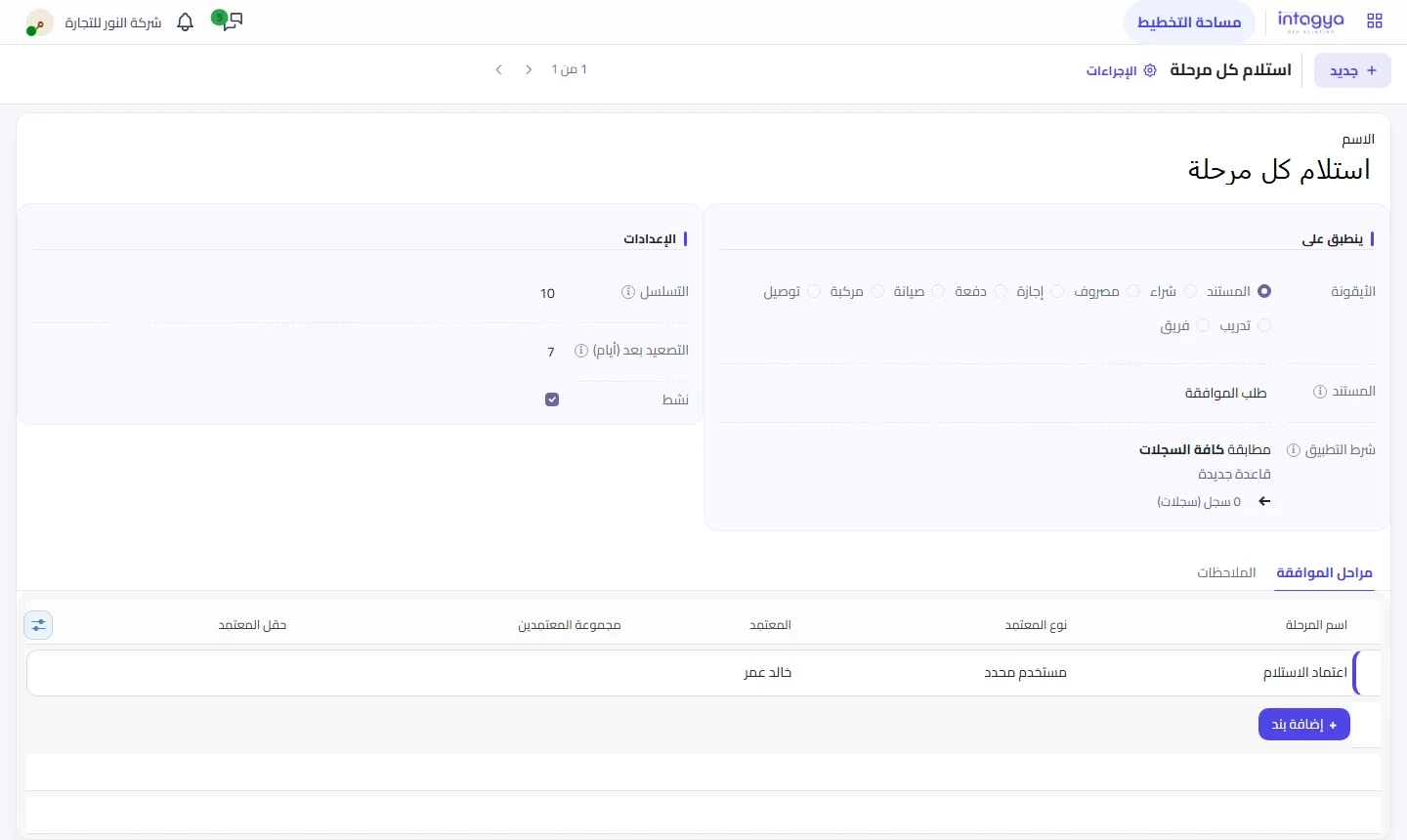Open the شركة النور للتجارة company switcher
Image resolution: width=1407 pixels, height=840 pixels.
[x=112, y=22]
